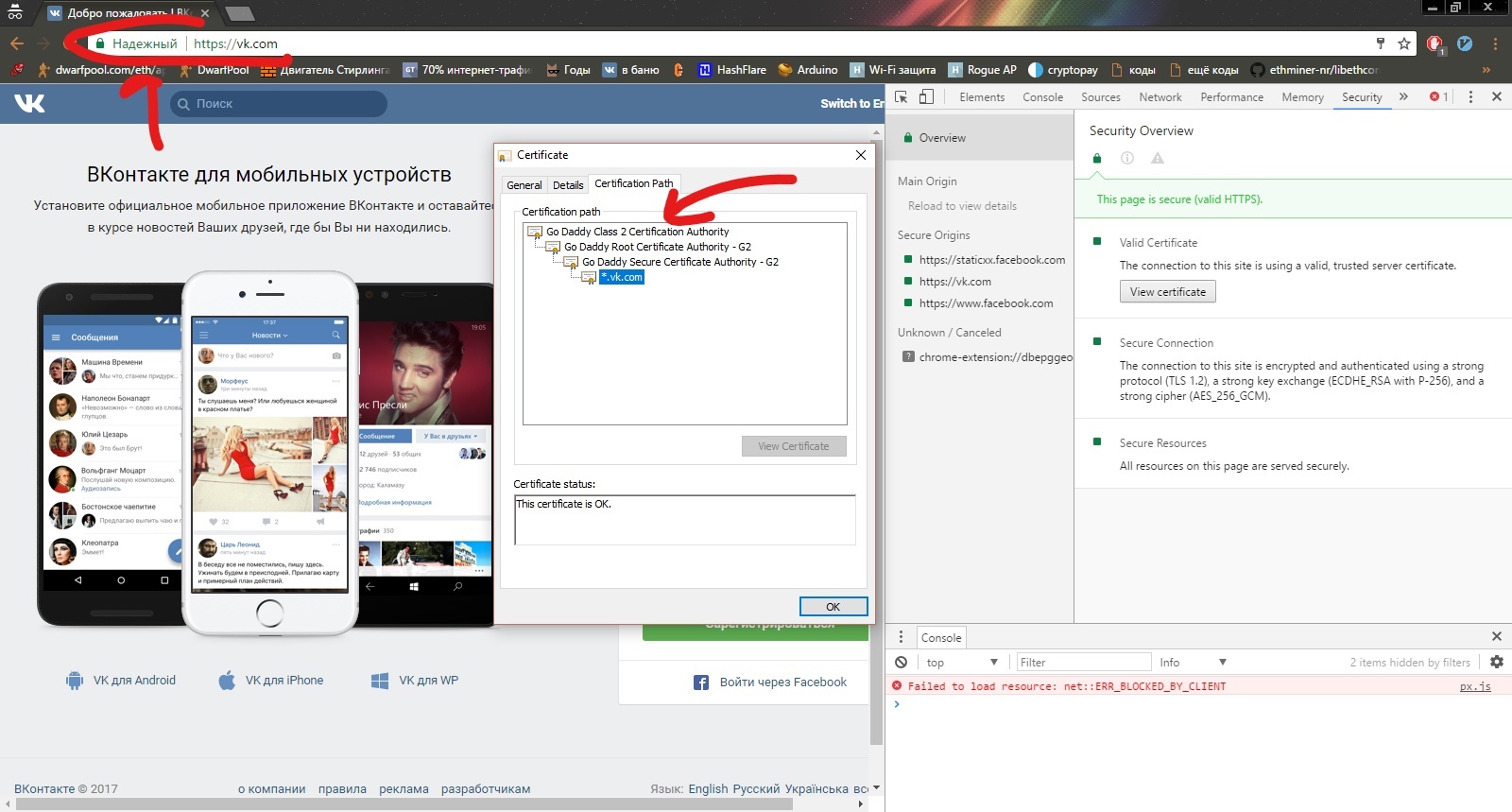This screenshot has width=1512, height=812.
Task: Open the console drawer three-dot menu
Action: coord(902,637)
